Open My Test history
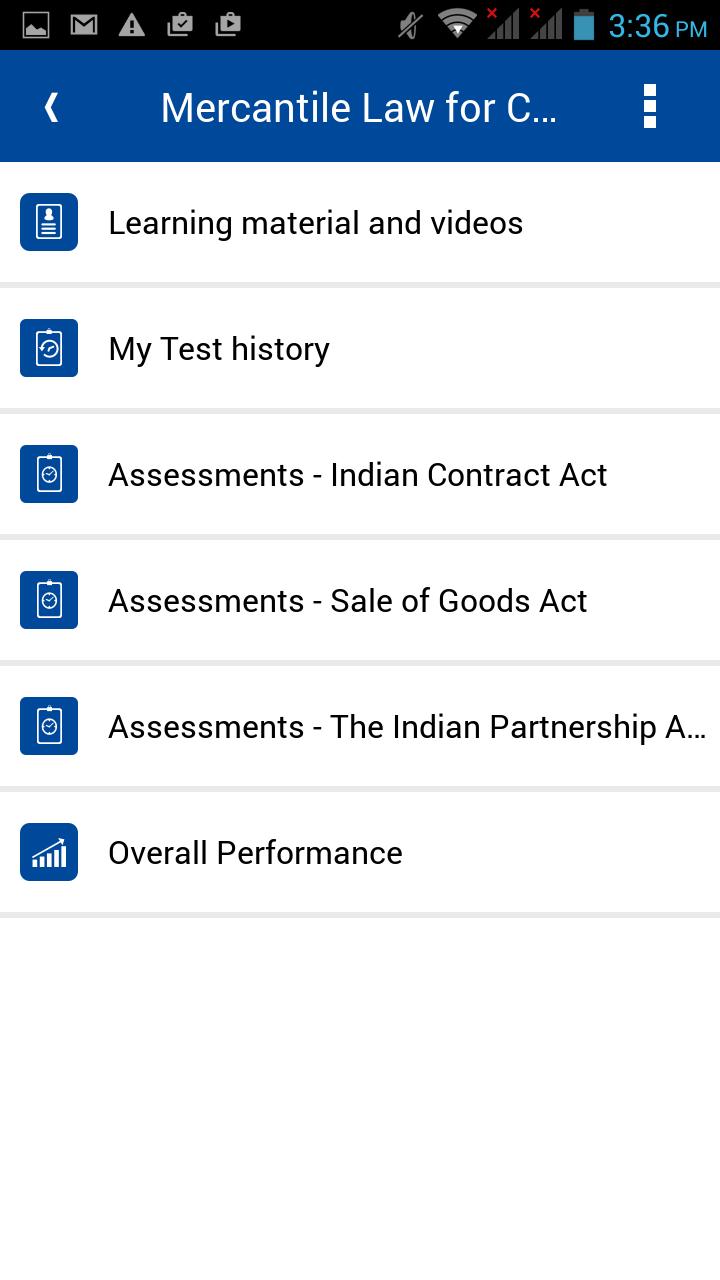This screenshot has width=720, height=1280. coord(219,349)
